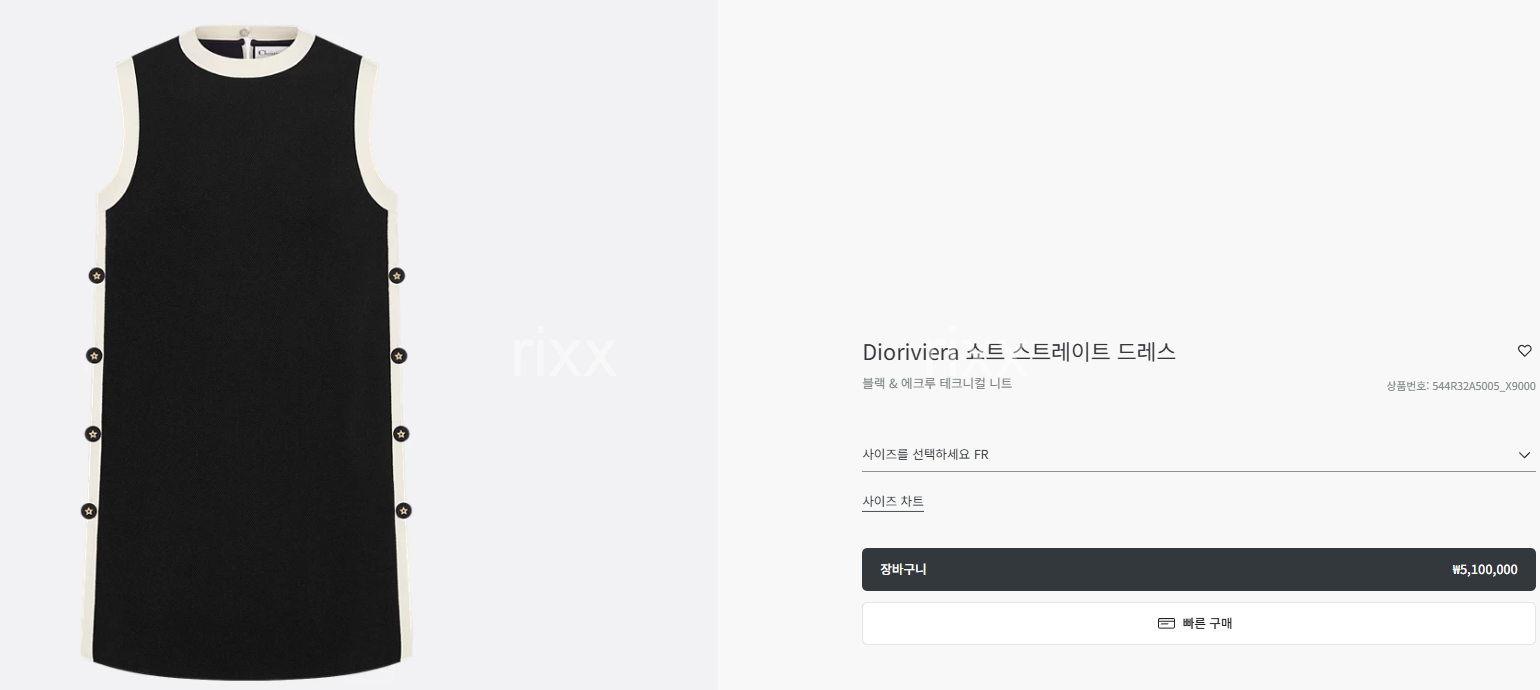Click the third star button on dress's left side
The width and height of the screenshot is (1540, 690).
(93, 434)
